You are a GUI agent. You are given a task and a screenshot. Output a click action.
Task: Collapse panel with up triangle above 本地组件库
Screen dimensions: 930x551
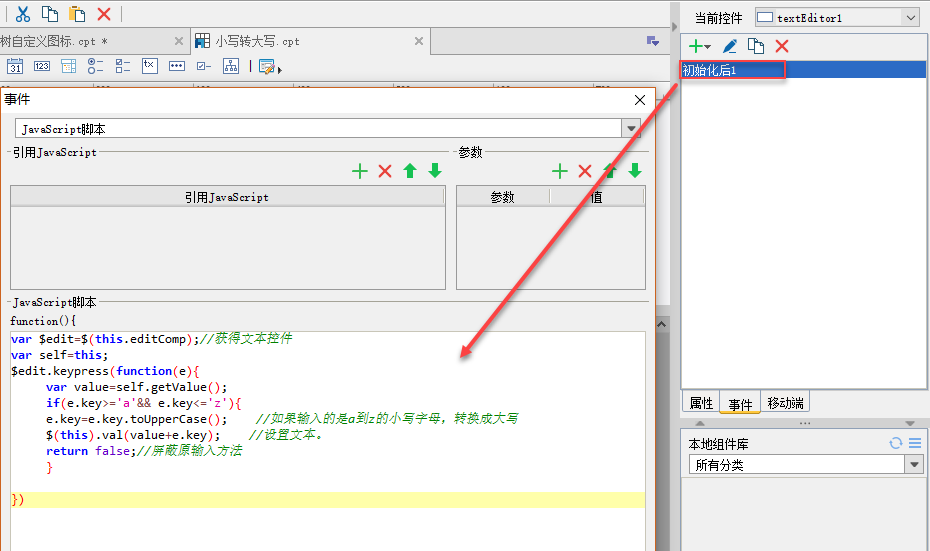tap(700, 423)
